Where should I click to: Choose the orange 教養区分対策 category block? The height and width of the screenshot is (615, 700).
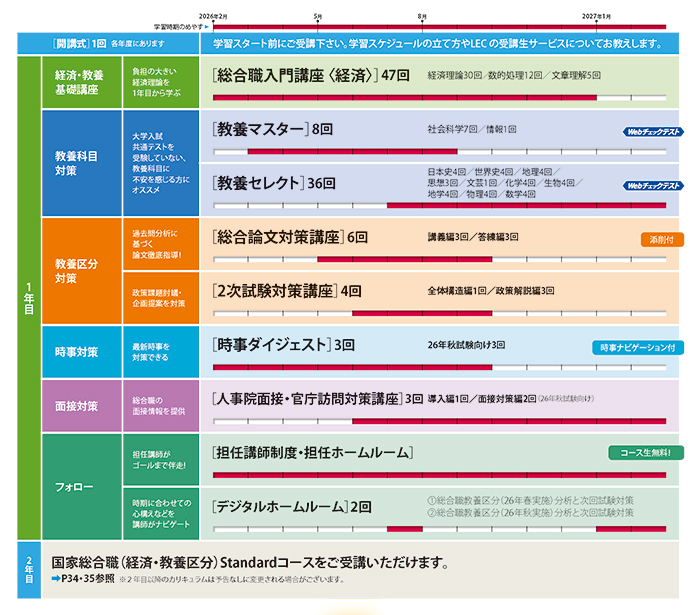pyautogui.click(x=77, y=270)
